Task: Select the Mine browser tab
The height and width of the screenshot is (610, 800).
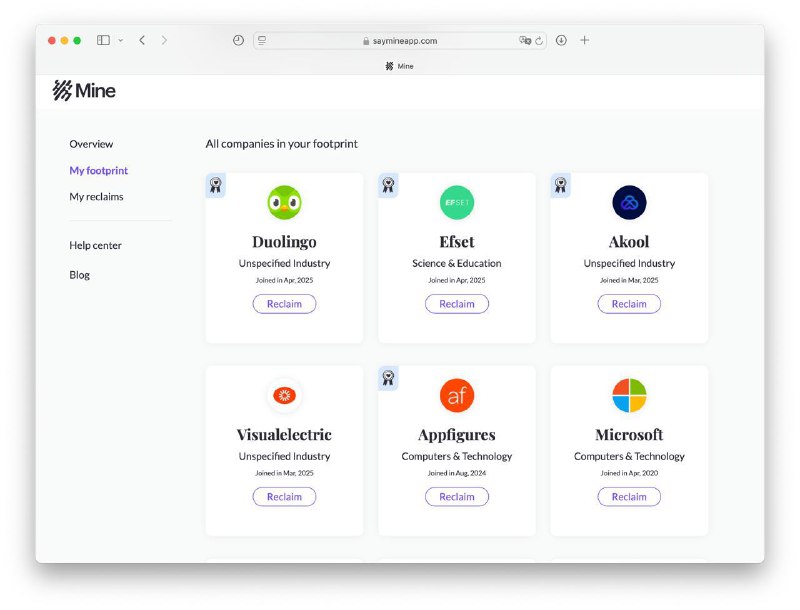Action: 399,66
